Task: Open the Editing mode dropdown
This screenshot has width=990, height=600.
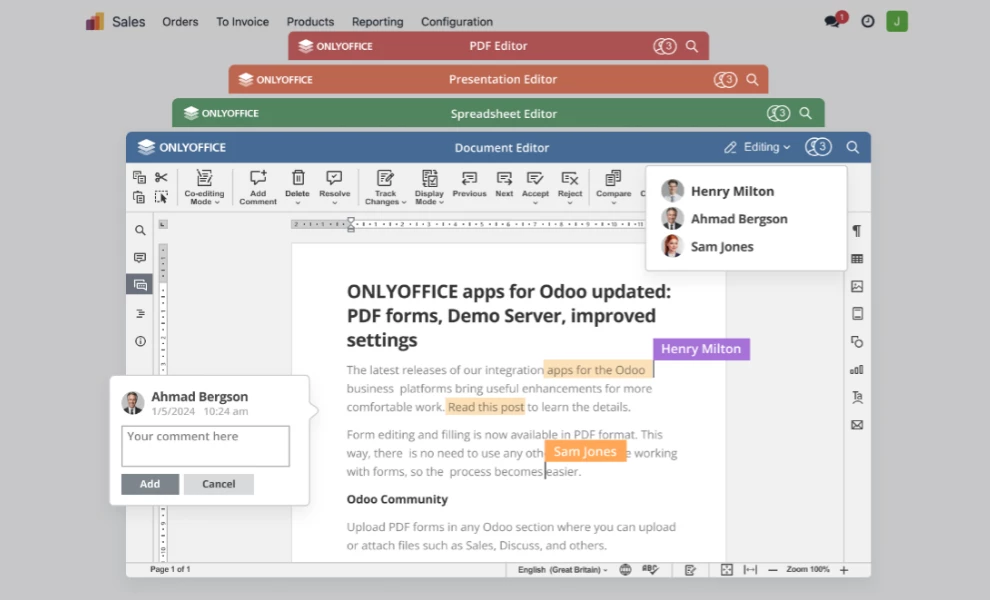Action: click(757, 147)
